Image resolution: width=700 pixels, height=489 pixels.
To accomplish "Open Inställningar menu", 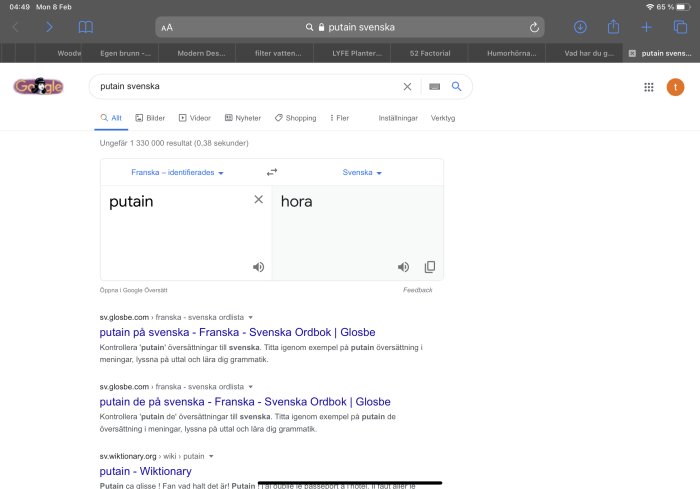I will 398,118.
